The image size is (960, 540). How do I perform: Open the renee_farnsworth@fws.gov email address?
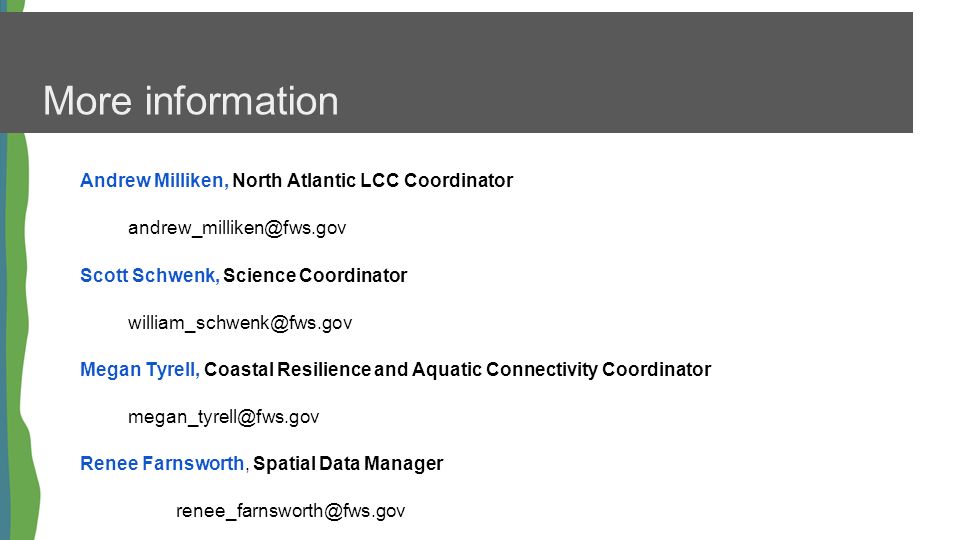tap(291, 511)
